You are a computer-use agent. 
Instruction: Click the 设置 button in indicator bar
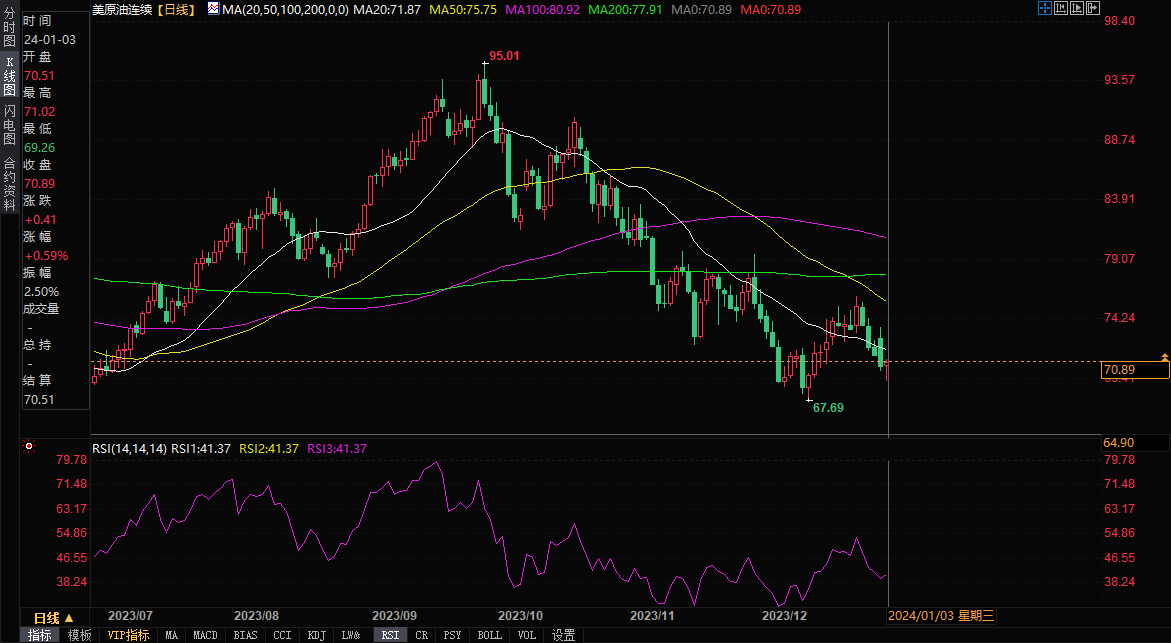point(563,635)
